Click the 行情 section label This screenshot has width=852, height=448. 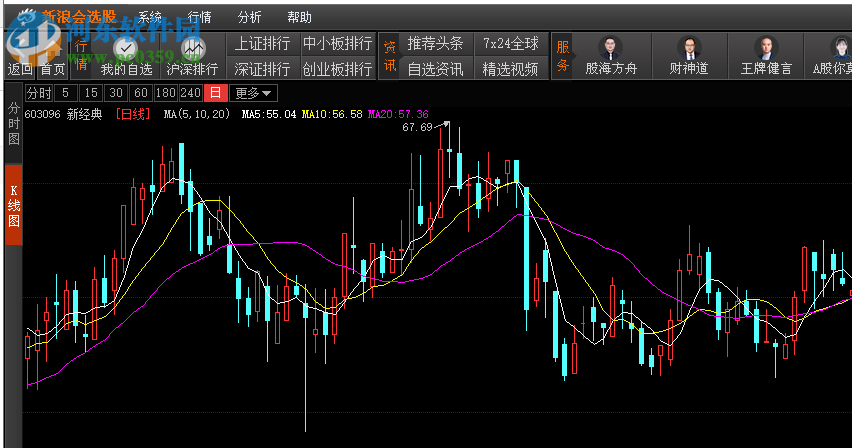click(81, 55)
